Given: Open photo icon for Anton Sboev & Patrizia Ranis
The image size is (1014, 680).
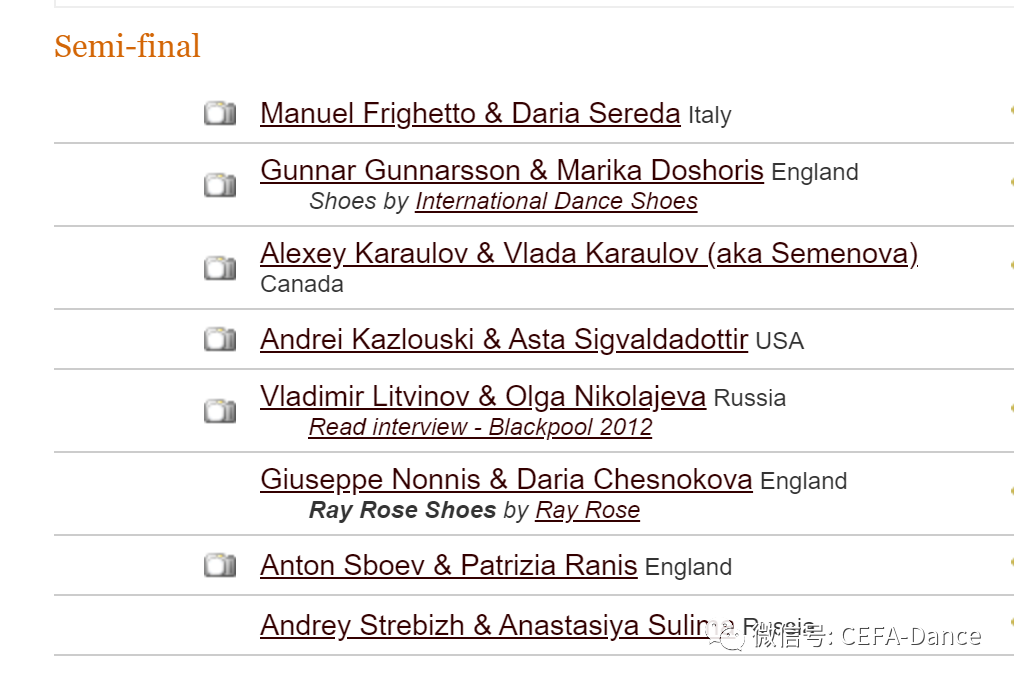Looking at the screenshot, I should (x=220, y=566).
